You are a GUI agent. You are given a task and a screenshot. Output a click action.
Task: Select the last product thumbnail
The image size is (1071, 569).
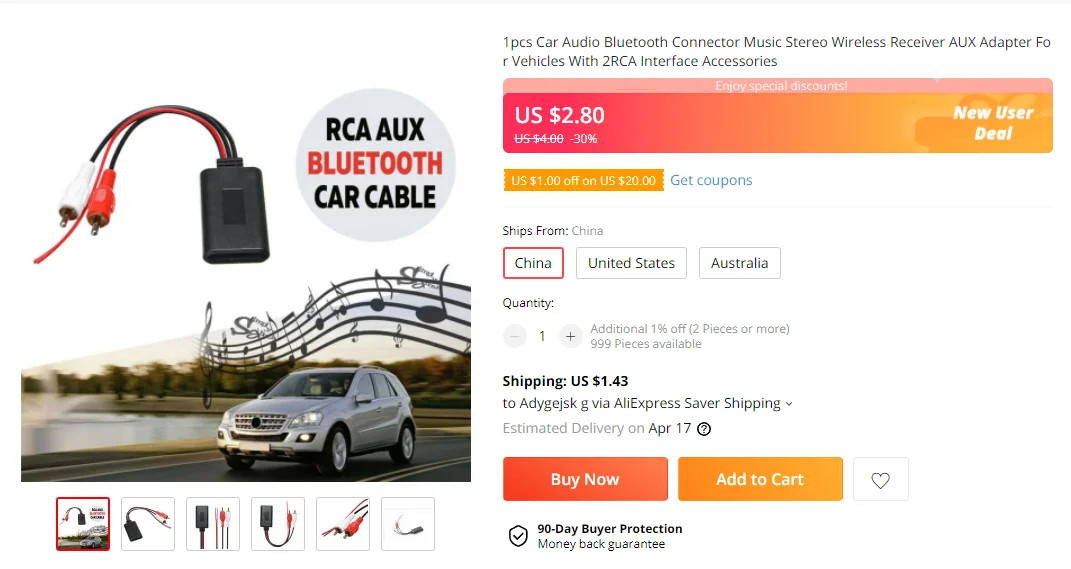408,524
